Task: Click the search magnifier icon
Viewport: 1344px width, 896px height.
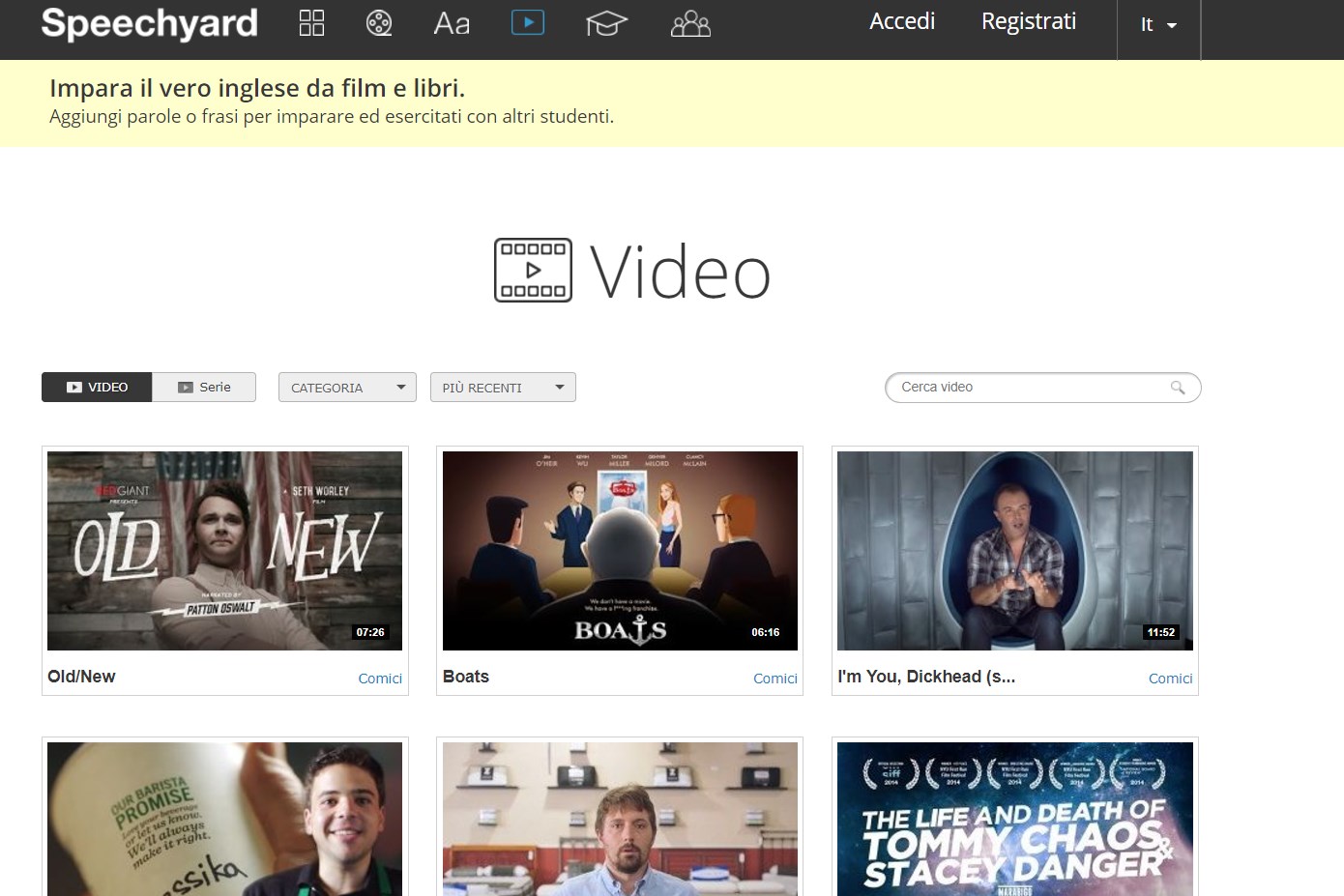Action: [1178, 388]
